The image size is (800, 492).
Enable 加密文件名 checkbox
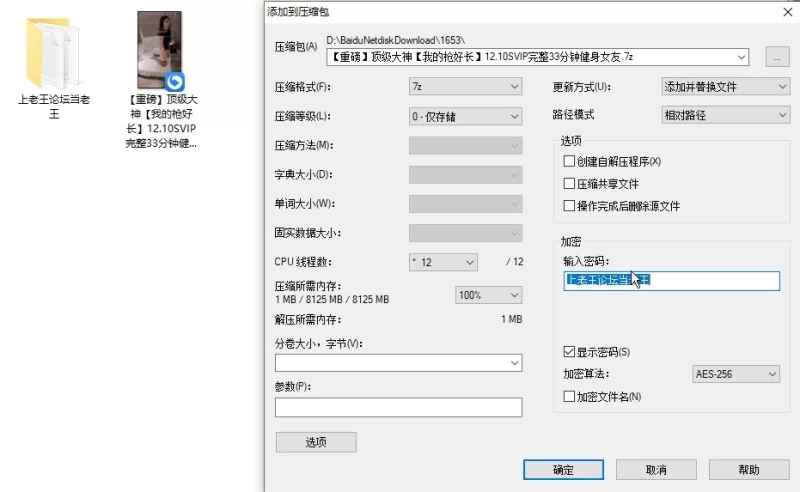[569, 396]
